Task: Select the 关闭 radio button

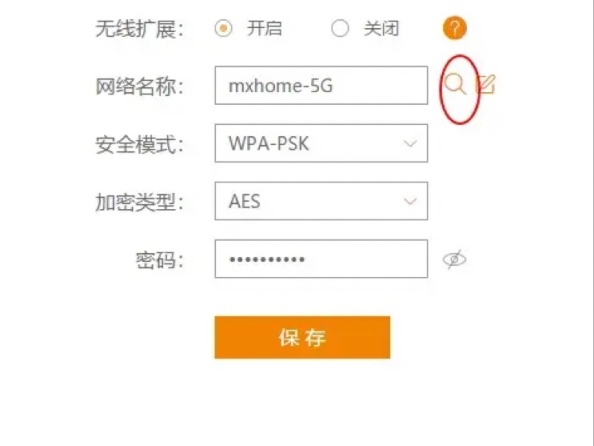Action: click(x=340, y=28)
